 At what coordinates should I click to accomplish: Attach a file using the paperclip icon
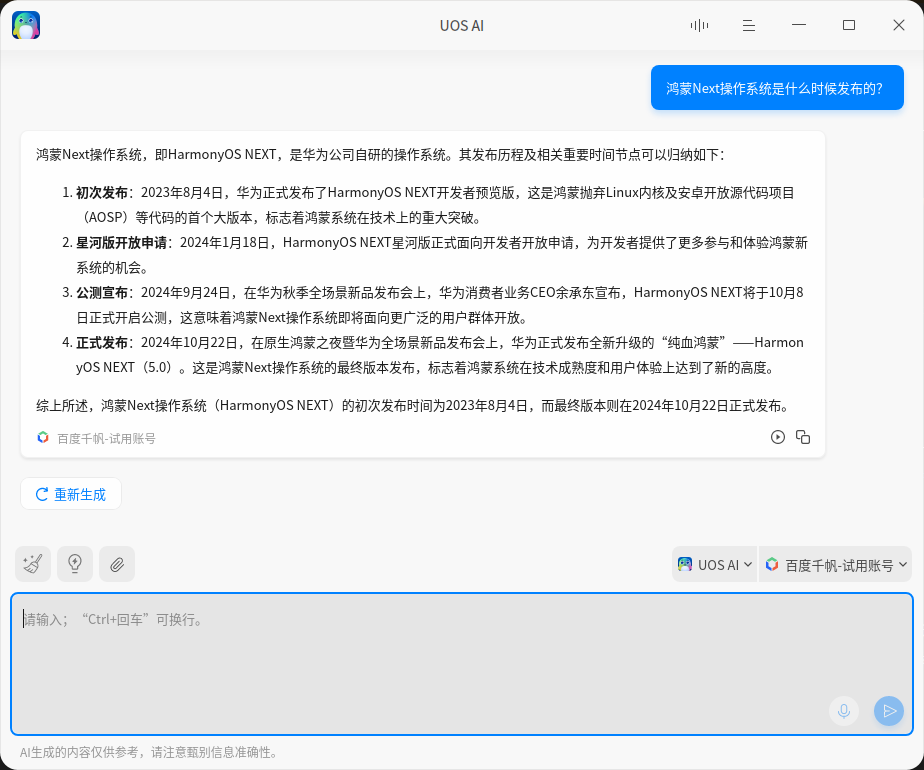pyautogui.click(x=116, y=563)
